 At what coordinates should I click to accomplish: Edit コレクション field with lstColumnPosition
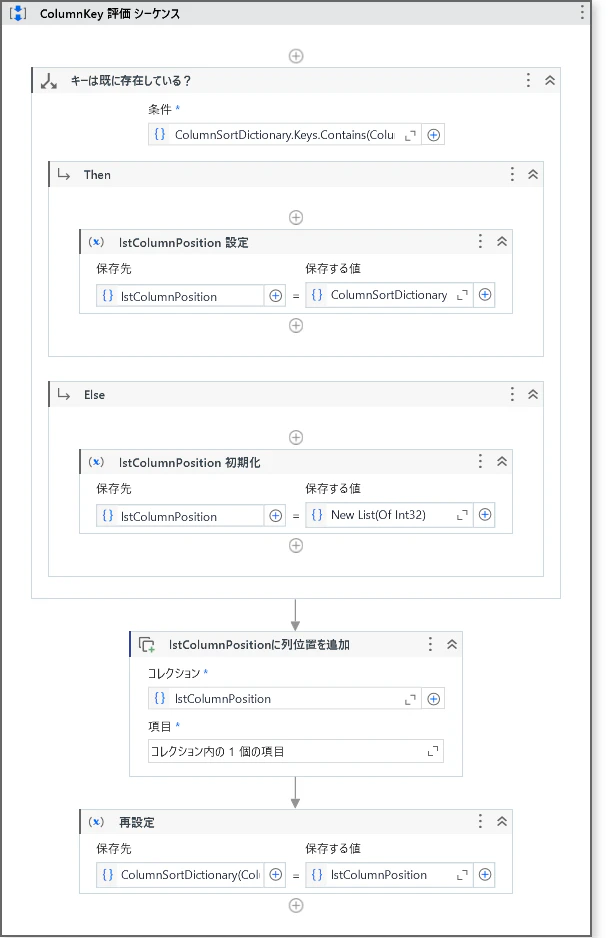285,699
